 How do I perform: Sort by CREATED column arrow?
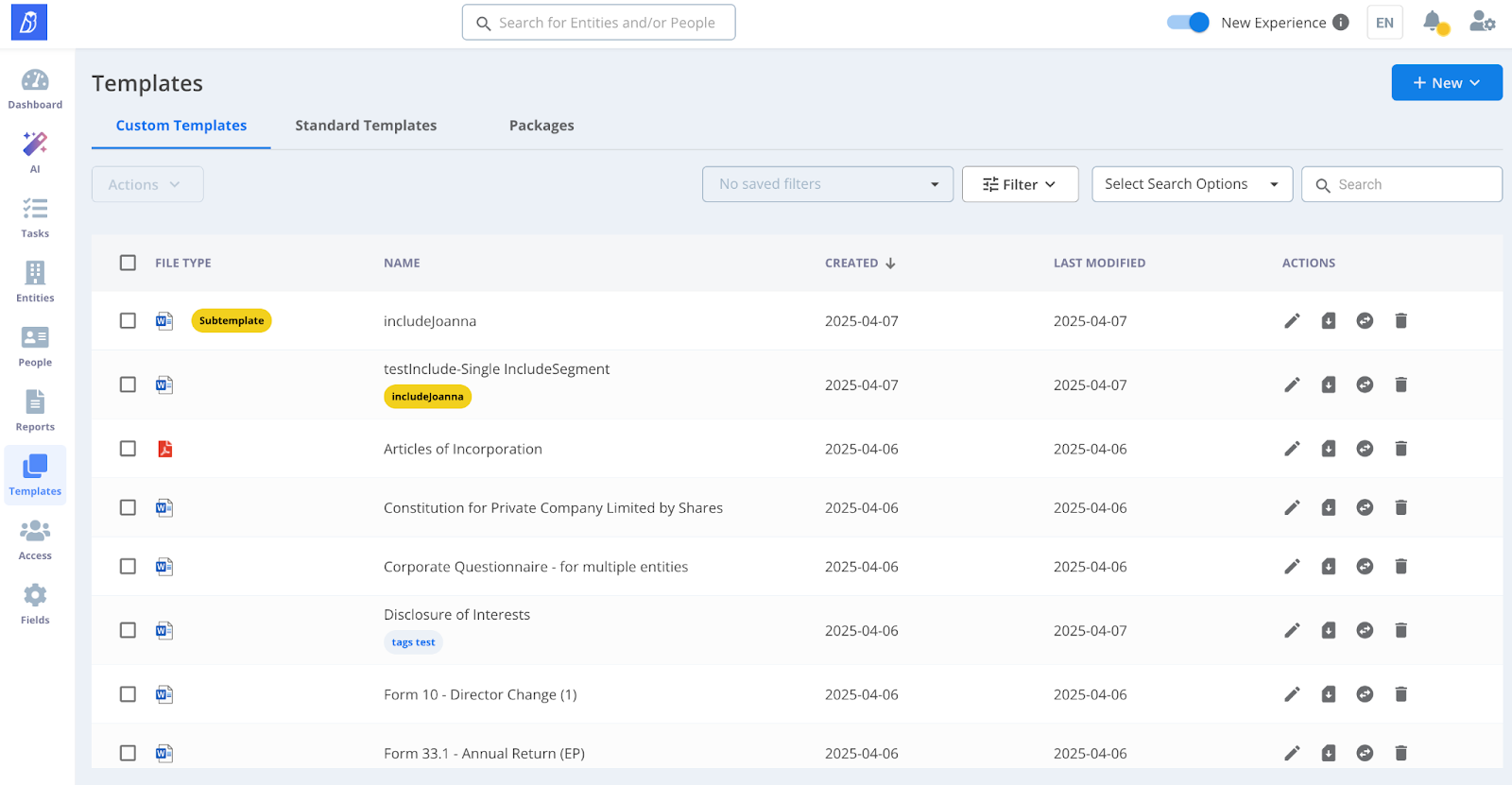pyautogui.click(x=890, y=264)
